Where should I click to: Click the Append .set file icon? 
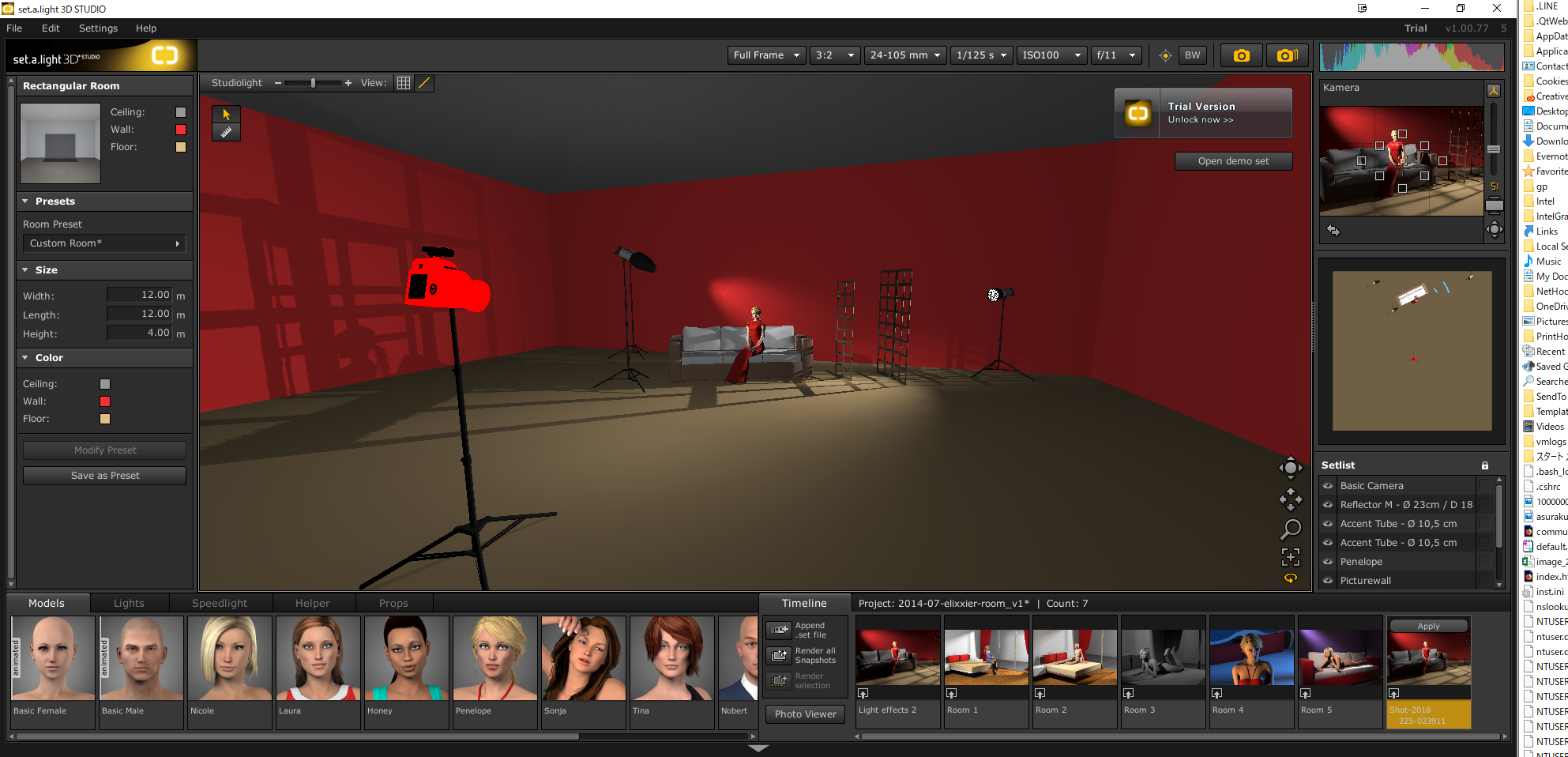tap(780, 630)
